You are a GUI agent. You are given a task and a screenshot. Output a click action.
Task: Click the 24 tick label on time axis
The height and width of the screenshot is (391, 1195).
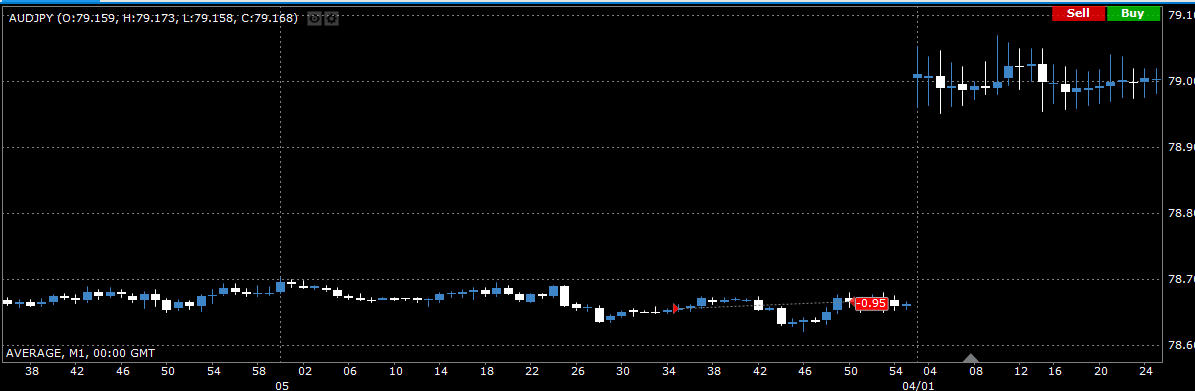[x=1145, y=371]
